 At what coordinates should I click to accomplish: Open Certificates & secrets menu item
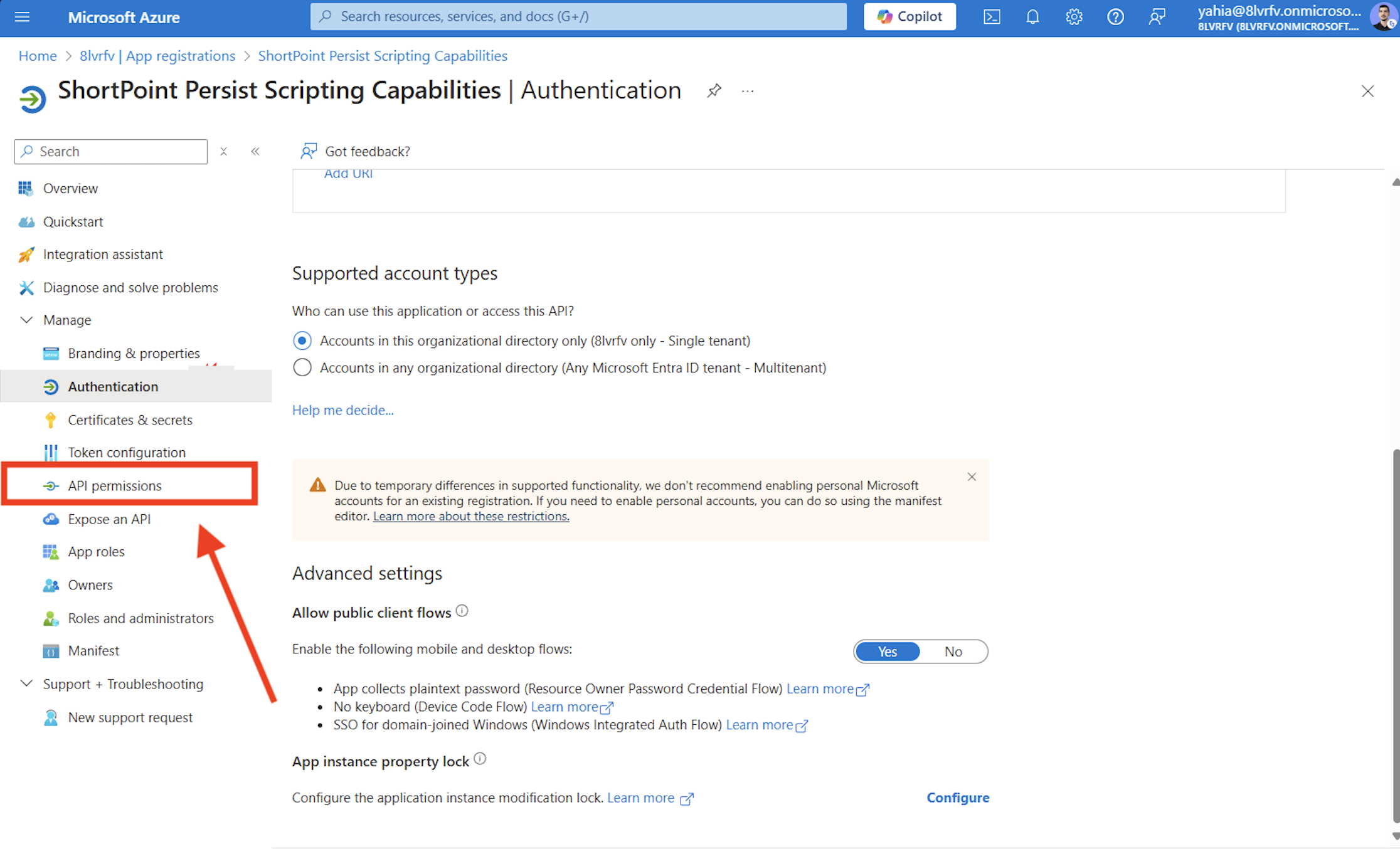(130, 419)
